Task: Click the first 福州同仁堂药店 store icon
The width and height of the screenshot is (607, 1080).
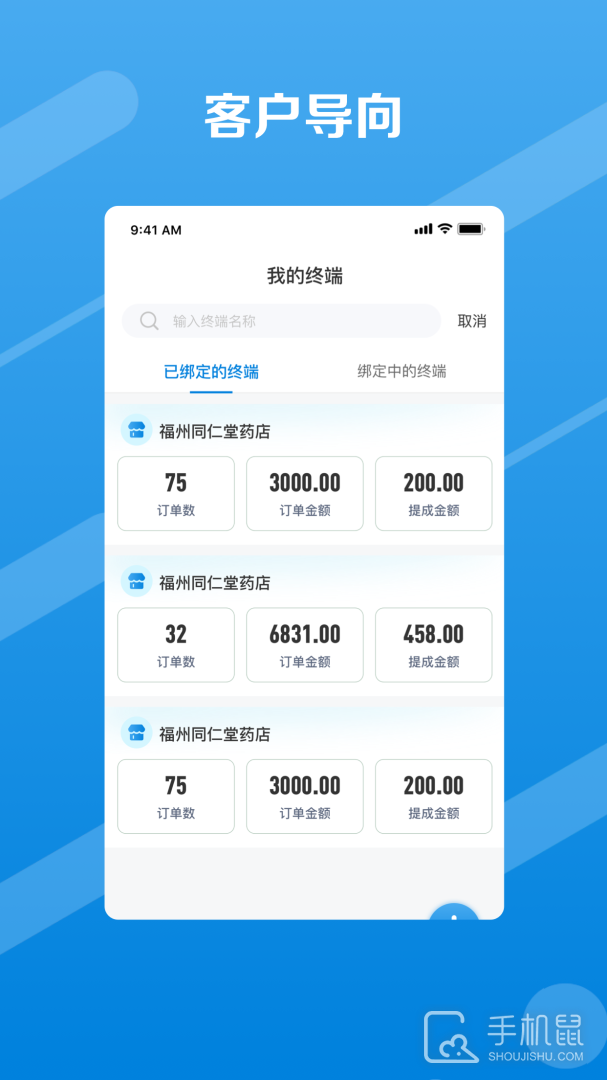Action: (136, 430)
